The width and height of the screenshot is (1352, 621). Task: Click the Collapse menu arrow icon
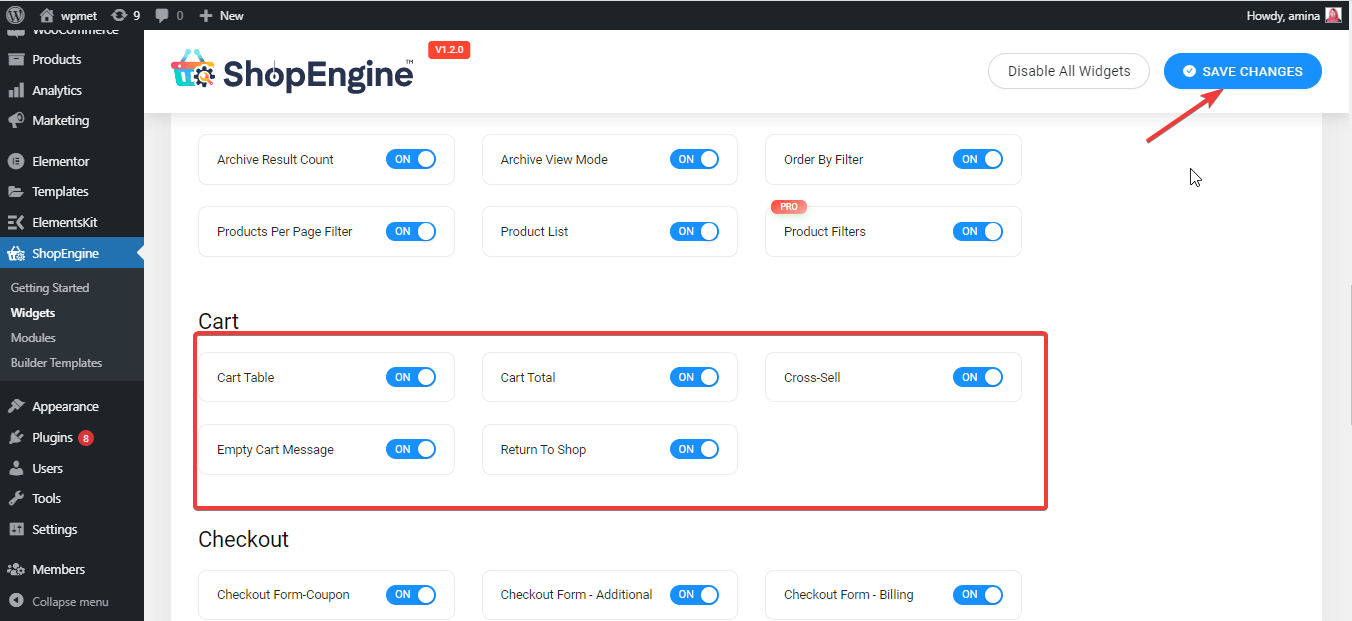pos(16,601)
